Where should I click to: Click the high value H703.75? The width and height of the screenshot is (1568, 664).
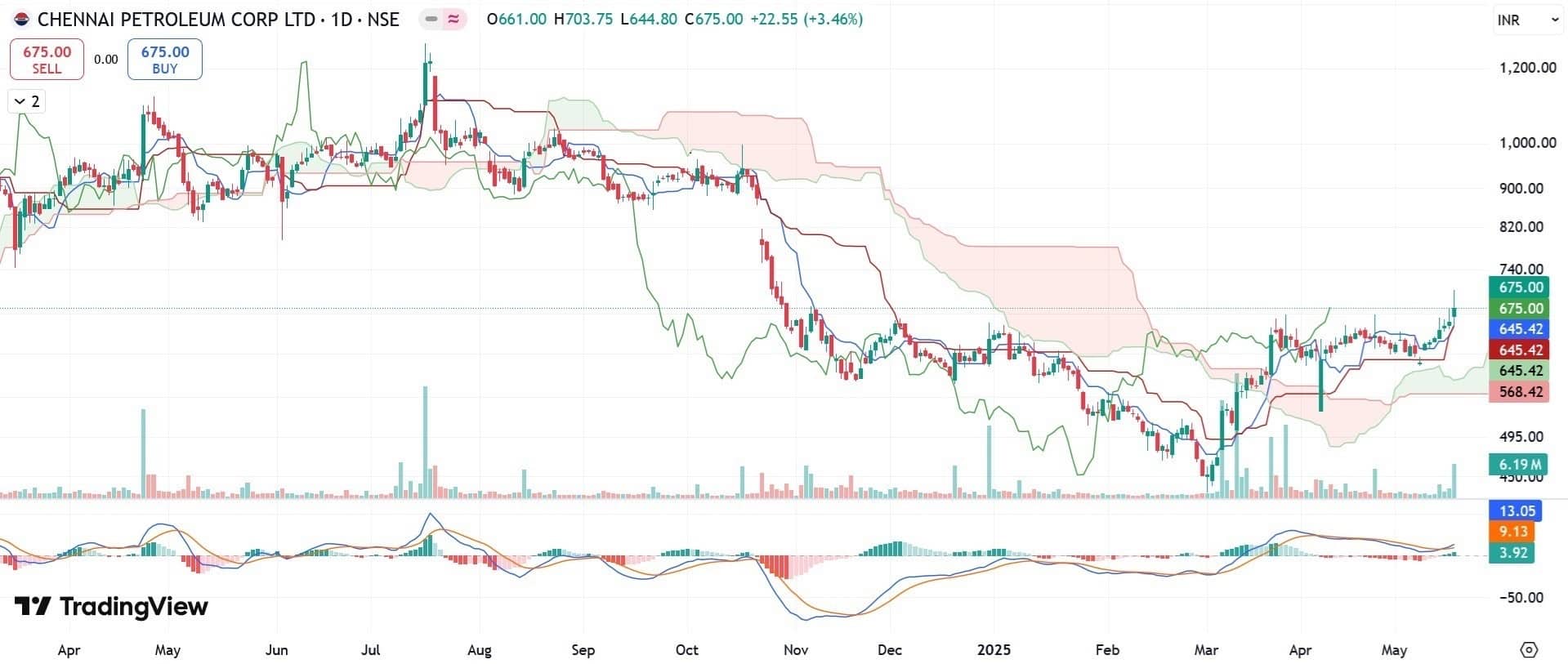583,19
